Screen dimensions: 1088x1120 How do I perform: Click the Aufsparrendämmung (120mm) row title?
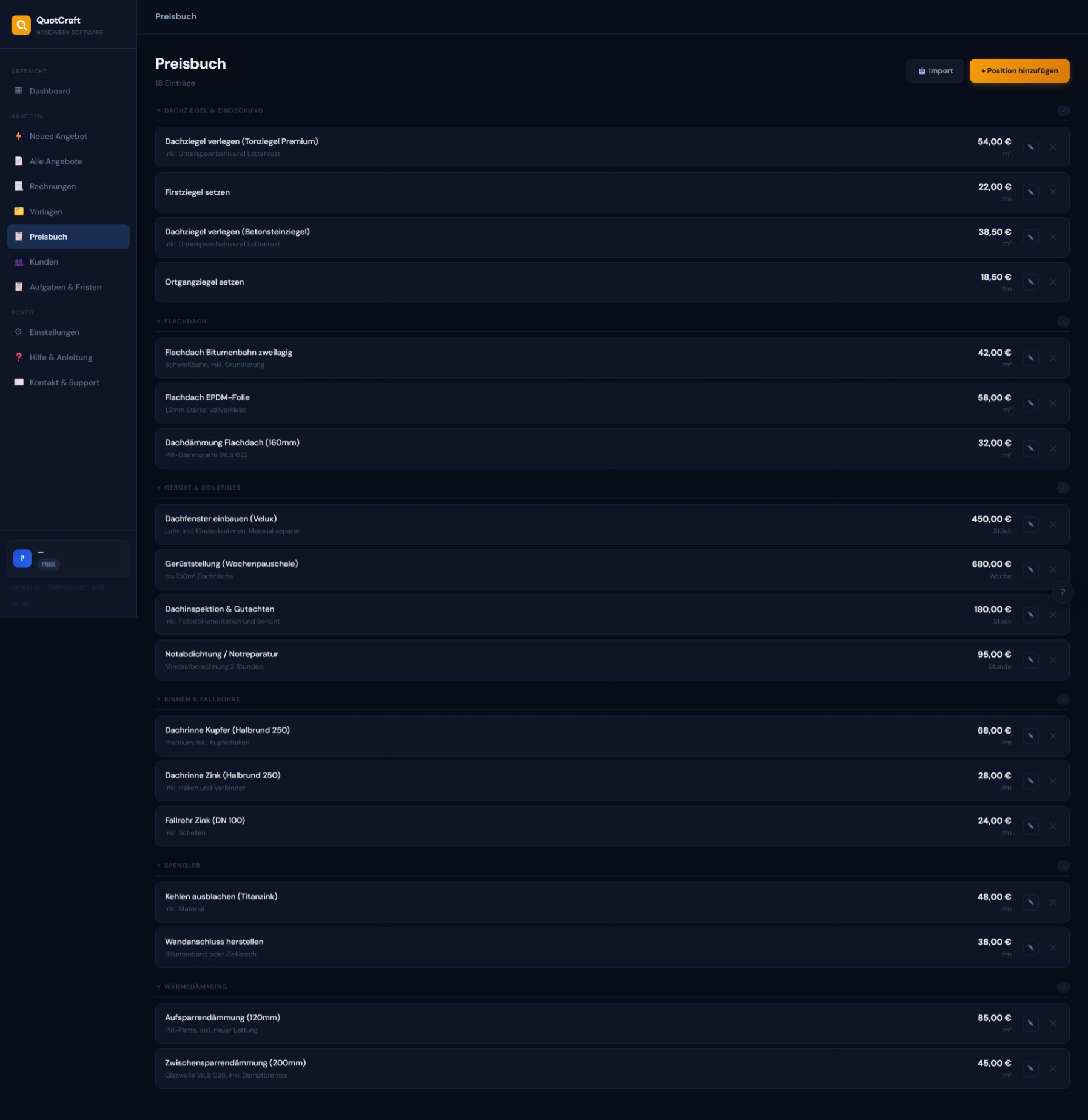pos(223,1017)
